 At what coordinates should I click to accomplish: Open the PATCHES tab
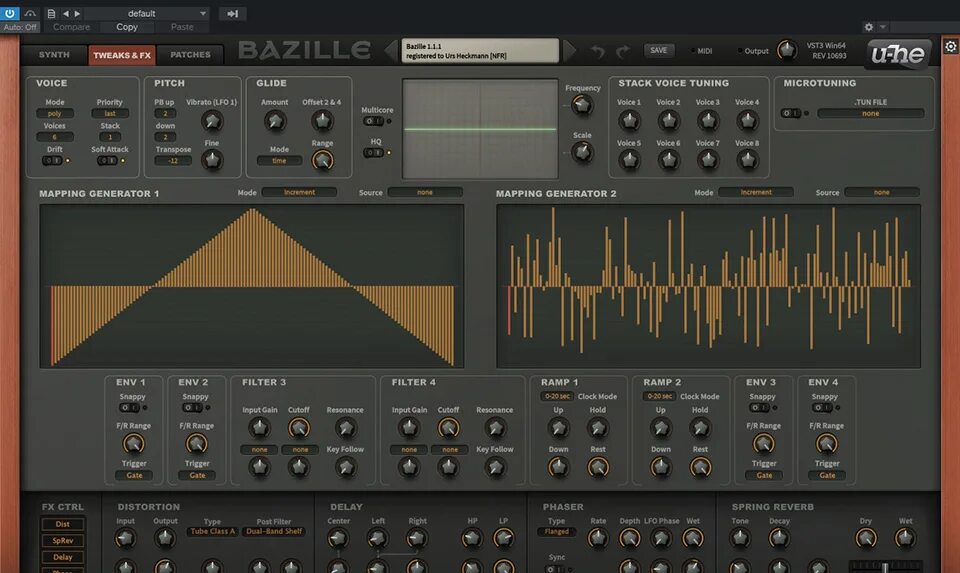(x=190, y=54)
